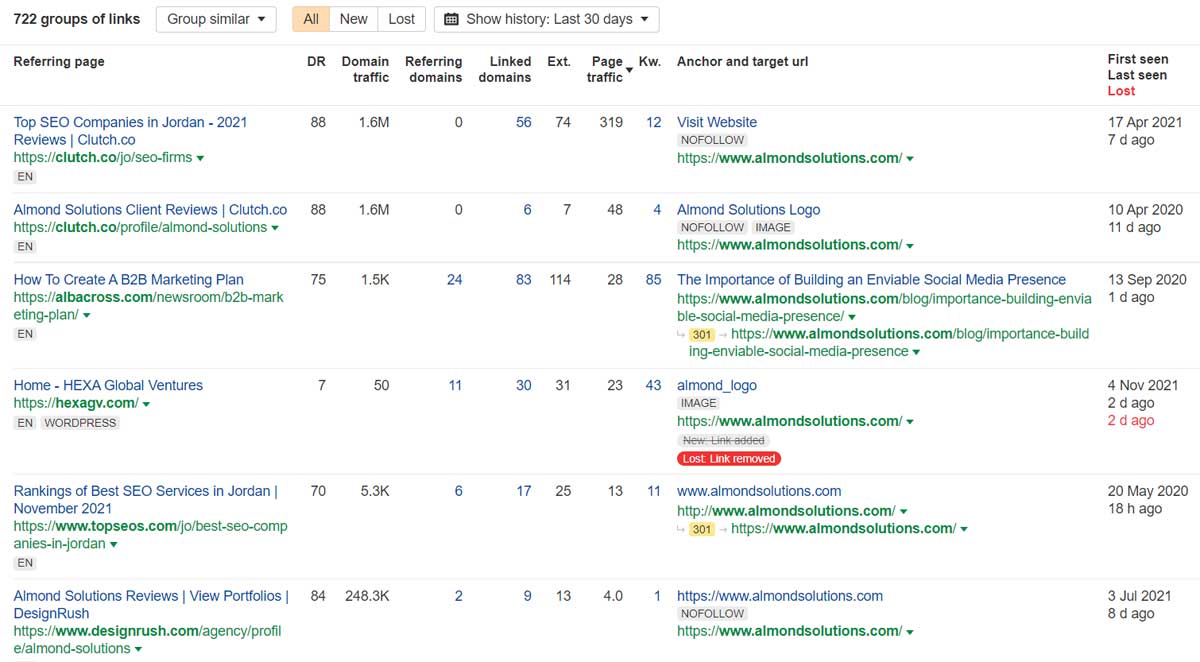Open Importance of Building Enviable Social Media anchor
The height and width of the screenshot is (662, 1200).
coord(871,280)
